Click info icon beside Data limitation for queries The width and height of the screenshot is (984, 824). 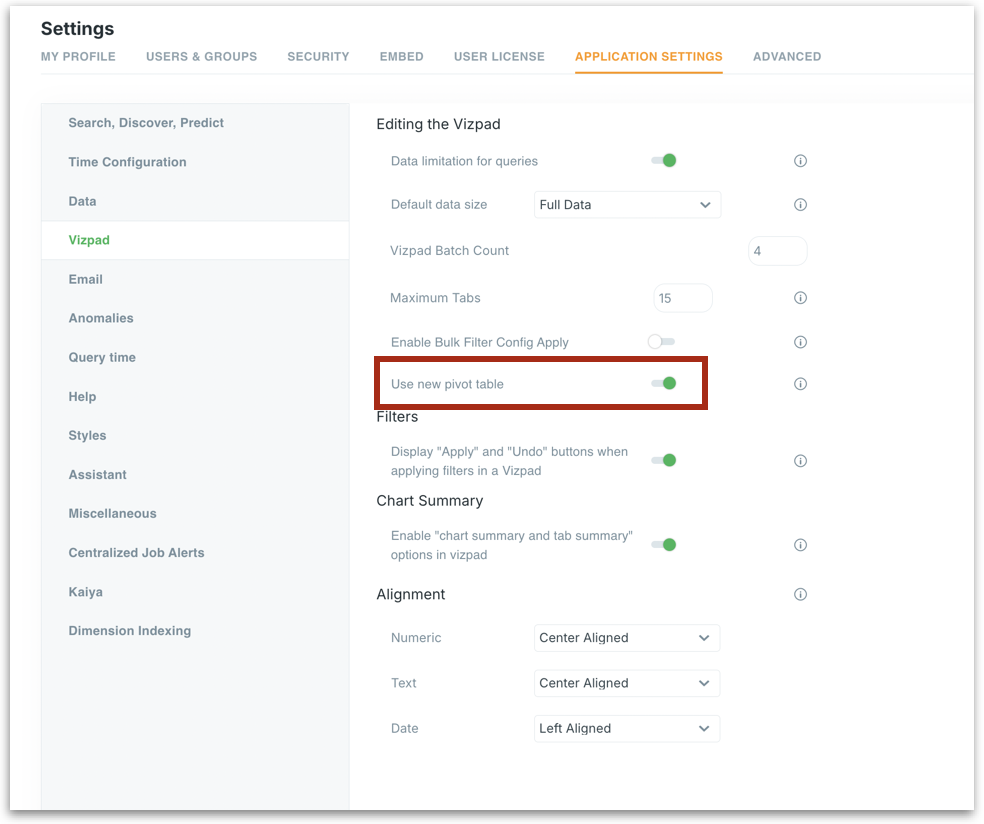(800, 161)
